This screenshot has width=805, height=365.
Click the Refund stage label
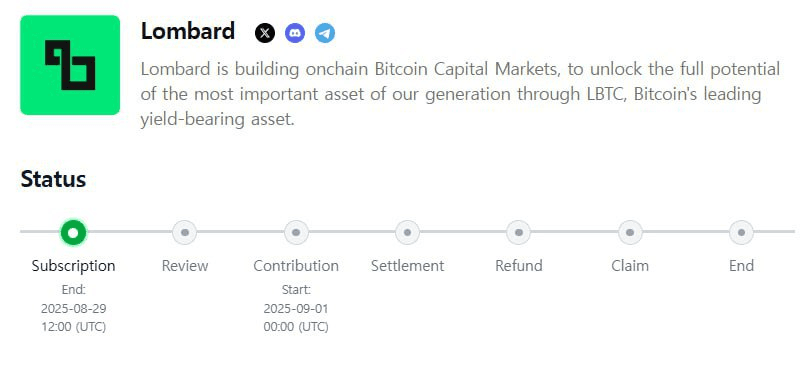(x=519, y=266)
